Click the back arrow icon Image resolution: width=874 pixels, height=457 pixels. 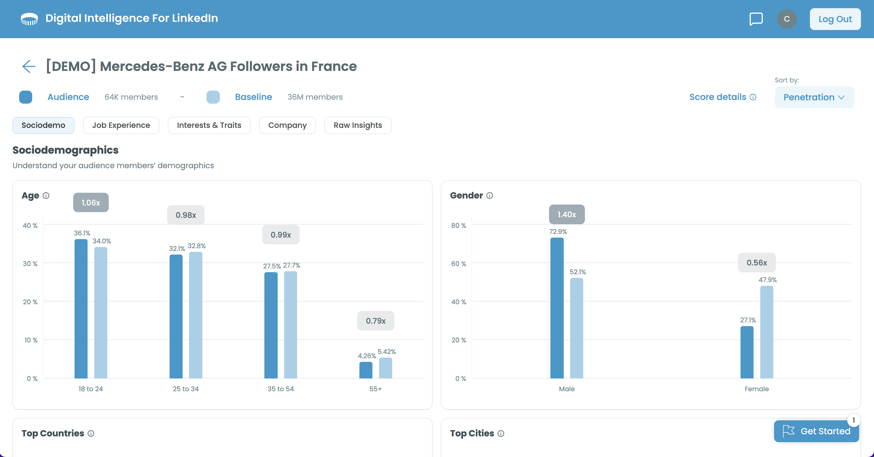28,67
